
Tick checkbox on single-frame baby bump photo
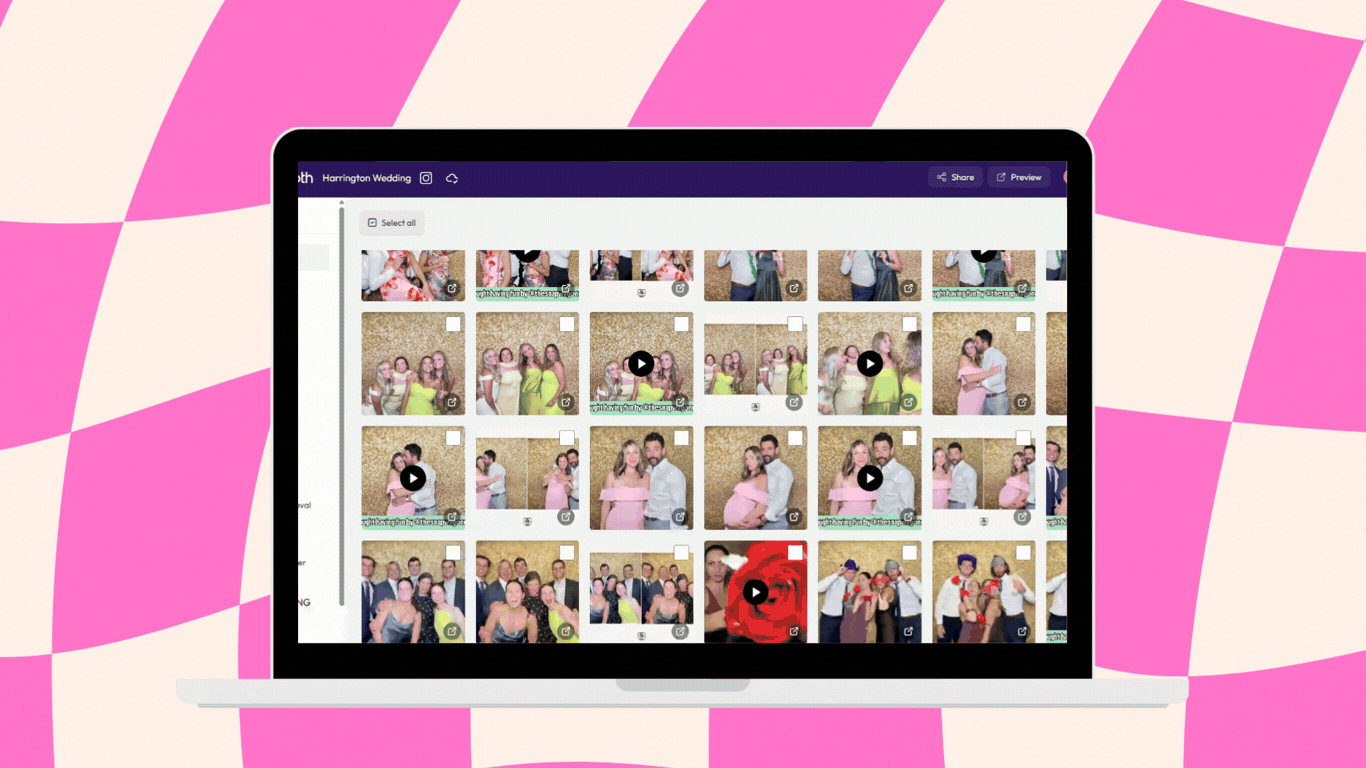(x=795, y=438)
